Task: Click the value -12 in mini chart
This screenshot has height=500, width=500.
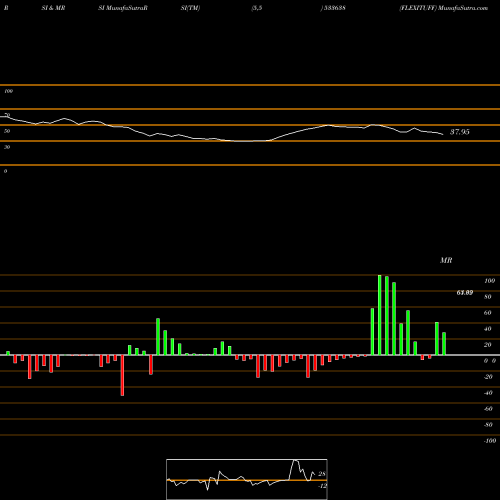Action: click(322, 486)
